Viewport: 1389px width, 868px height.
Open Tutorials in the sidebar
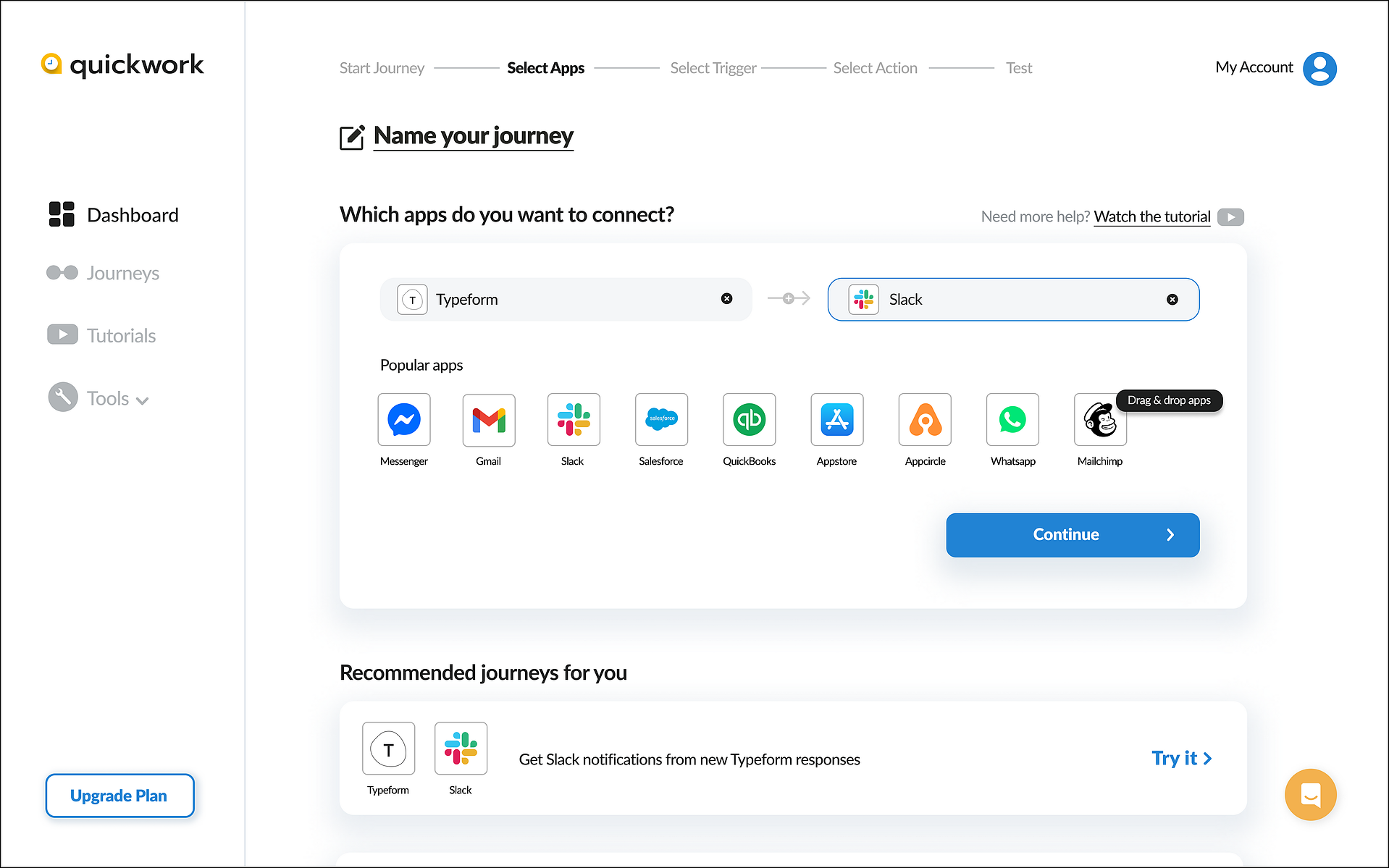[x=101, y=335]
